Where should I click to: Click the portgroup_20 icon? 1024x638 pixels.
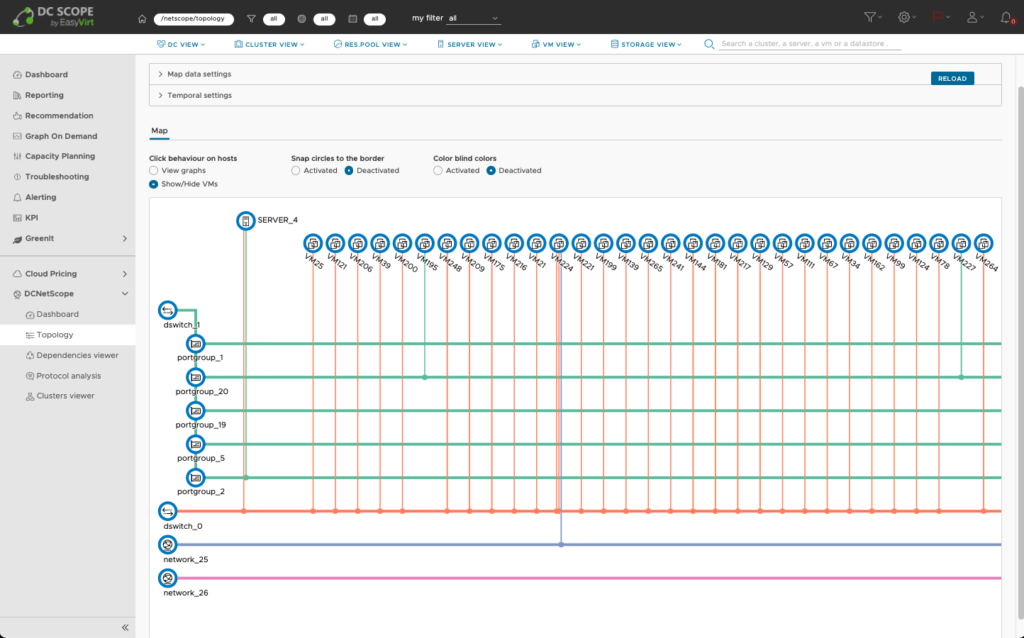coord(196,376)
